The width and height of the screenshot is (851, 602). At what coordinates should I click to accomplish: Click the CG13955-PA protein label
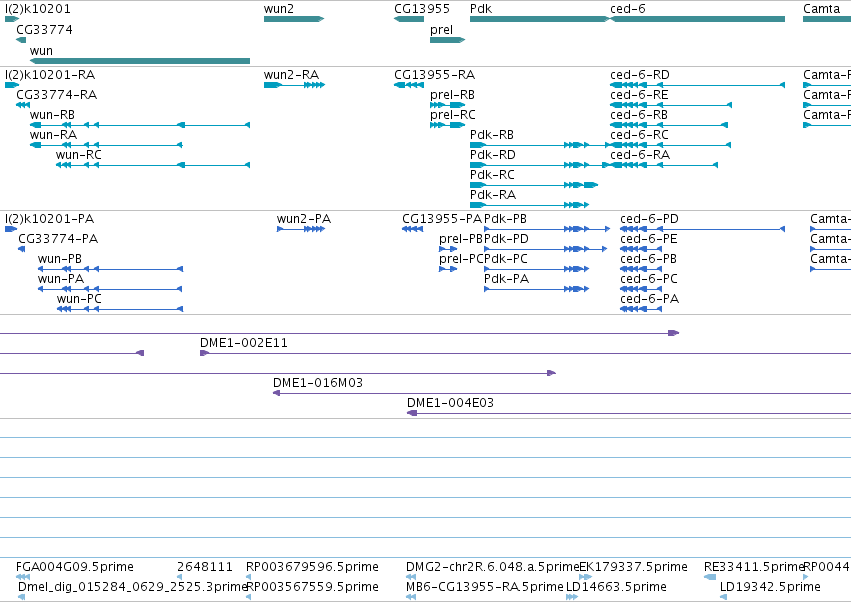[x=442, y=219]
